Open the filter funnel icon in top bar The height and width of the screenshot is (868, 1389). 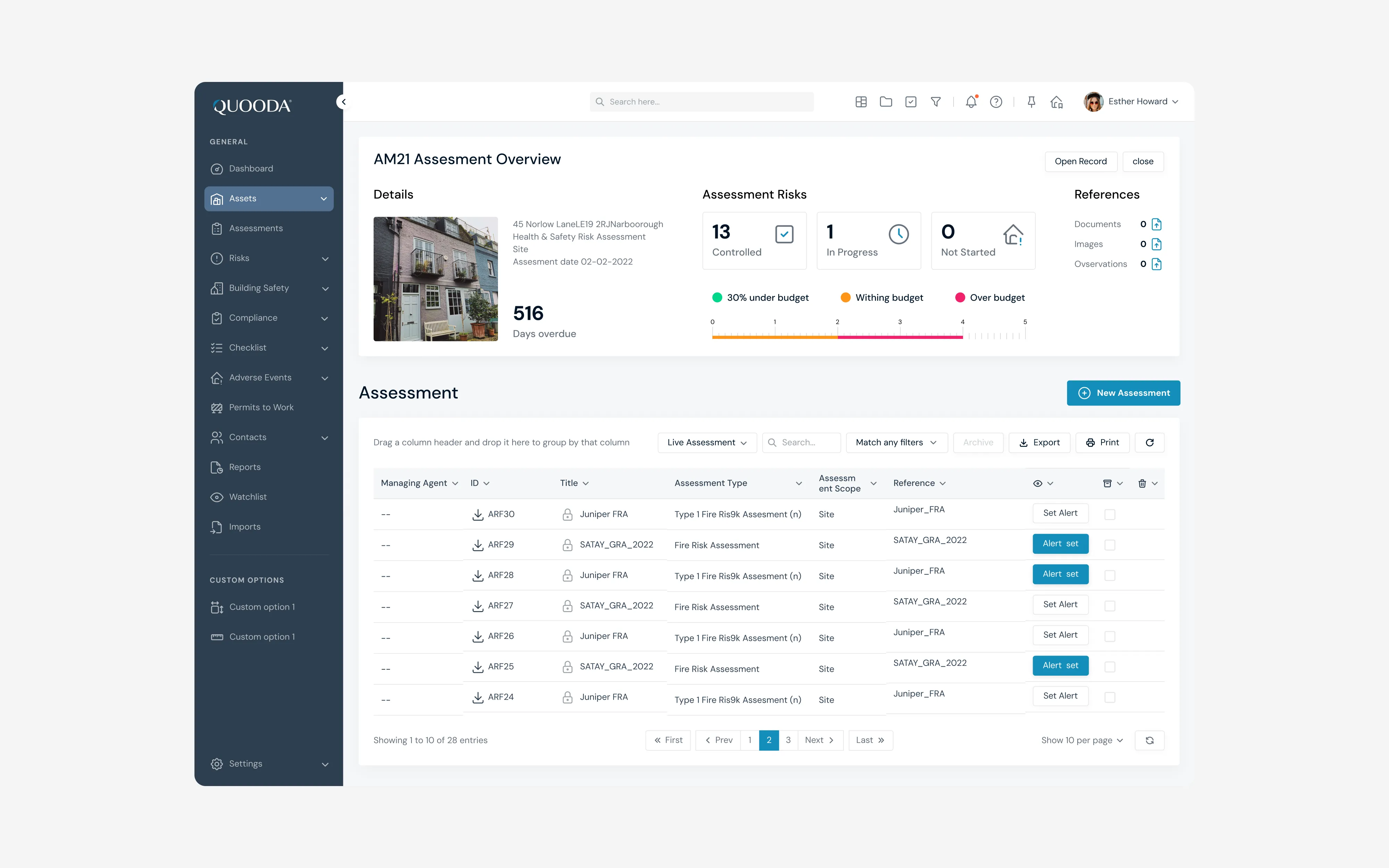click(935, 102)
